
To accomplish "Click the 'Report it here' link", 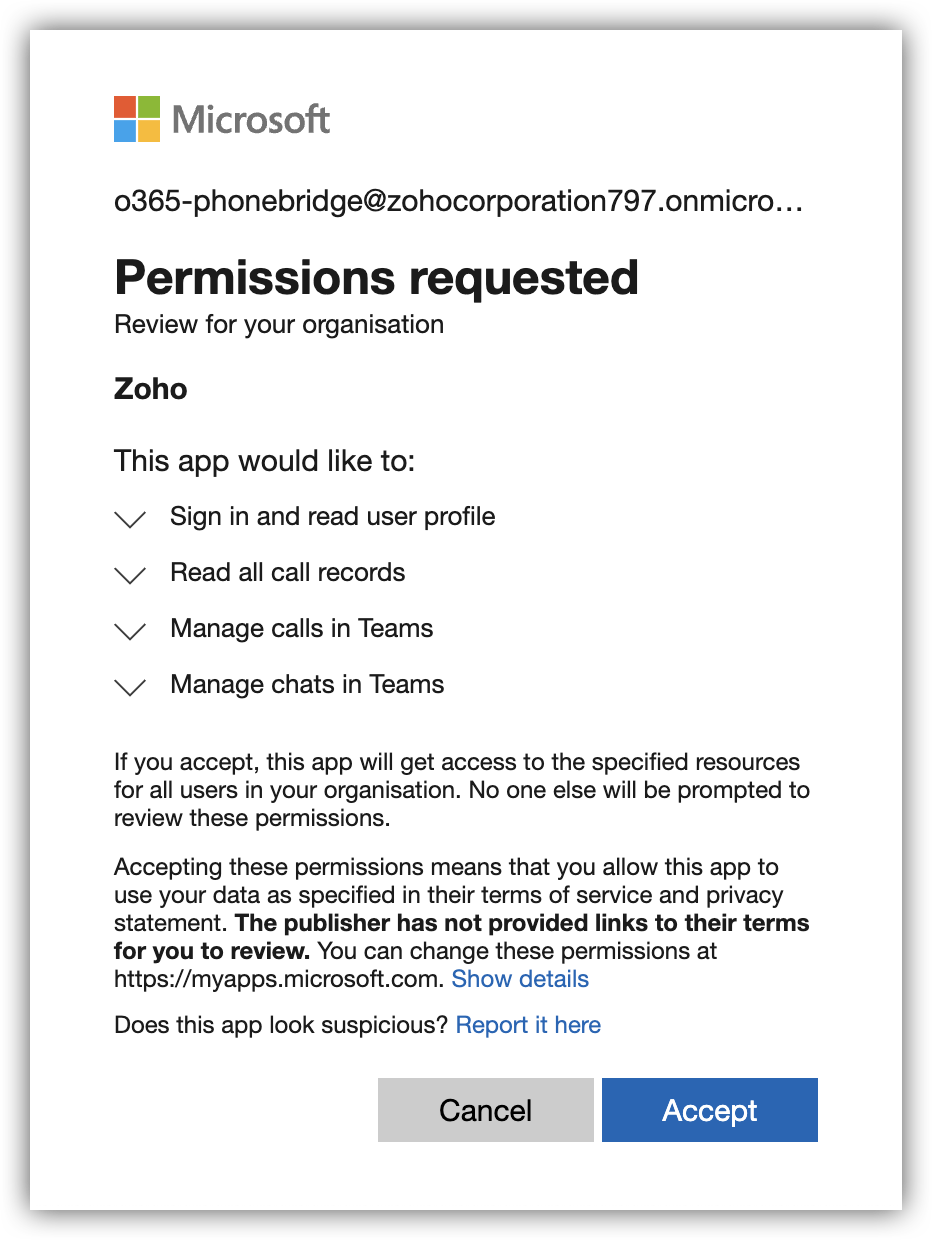I will [528, 1025].
